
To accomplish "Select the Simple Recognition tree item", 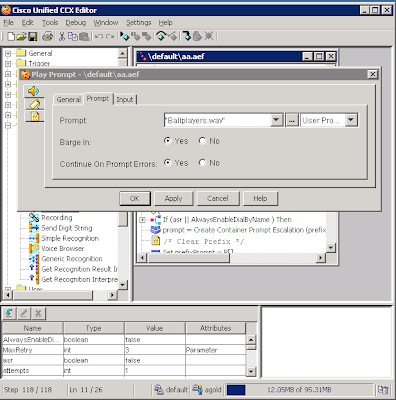I will point(70,238).
